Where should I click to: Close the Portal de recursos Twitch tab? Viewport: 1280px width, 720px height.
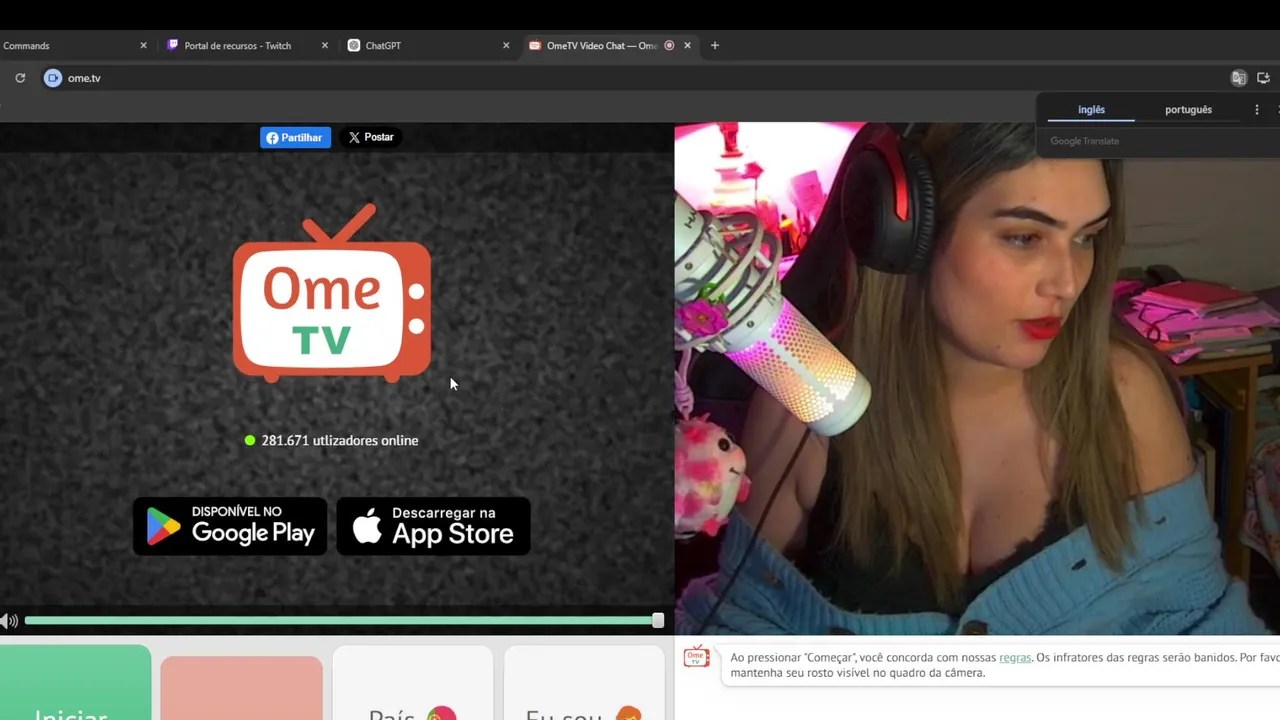tap(324, 45)
